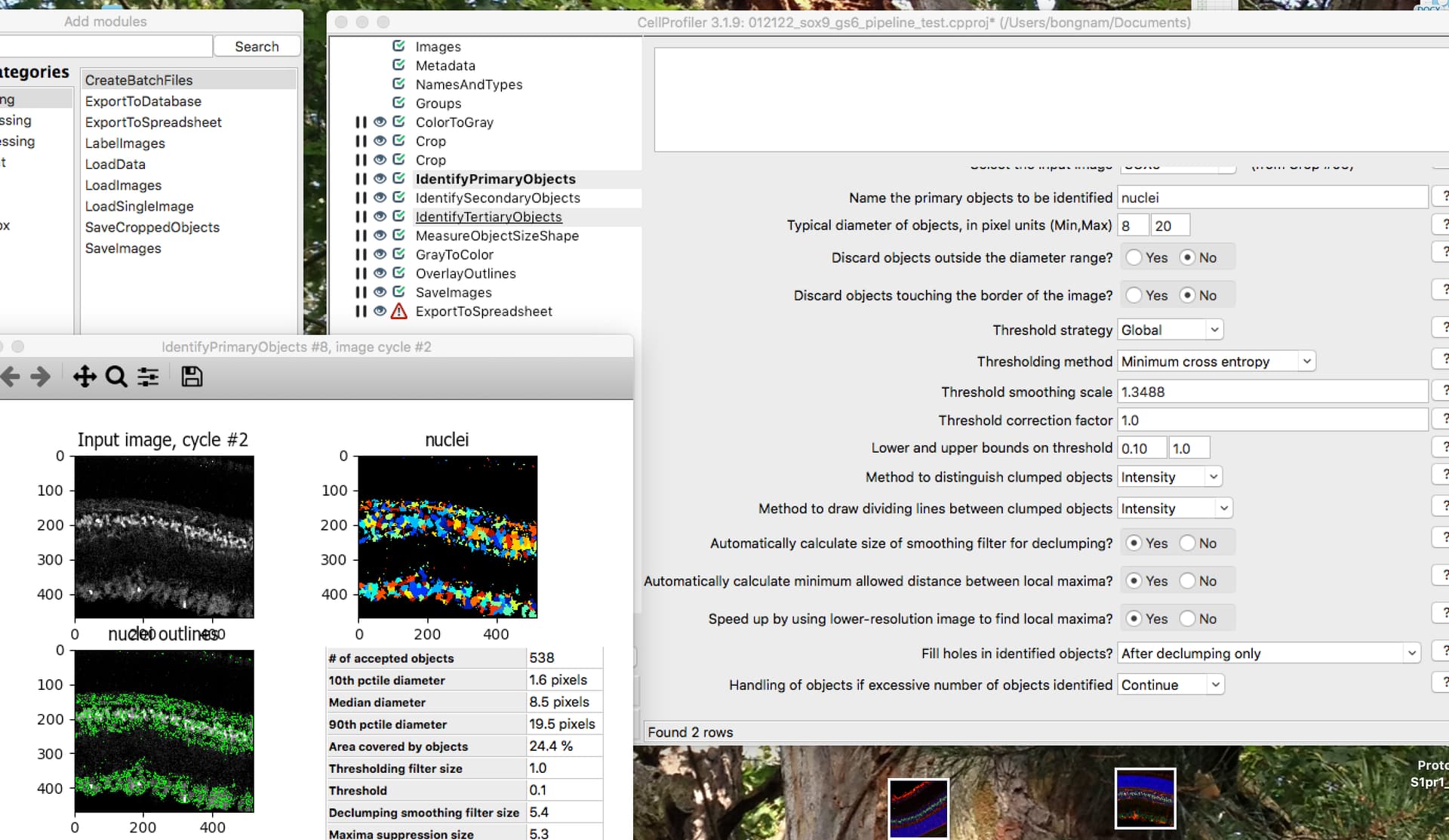1449x840 pixels.
Task: Select MeasureObjectSizeShape module in pipeline
Action: click(x=497, y=235)
